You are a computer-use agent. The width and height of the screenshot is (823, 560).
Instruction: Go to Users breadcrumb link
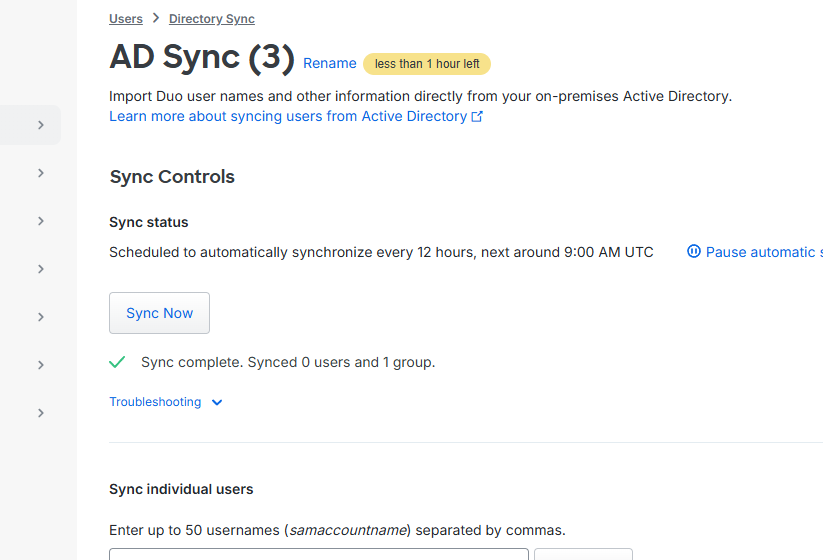click(125, 19)
